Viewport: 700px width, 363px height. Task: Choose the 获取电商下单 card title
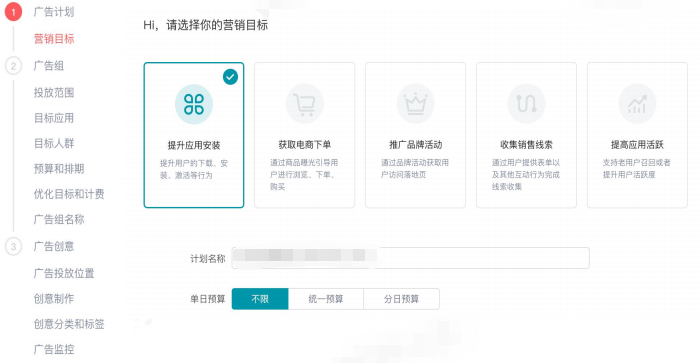click(304, 145)
